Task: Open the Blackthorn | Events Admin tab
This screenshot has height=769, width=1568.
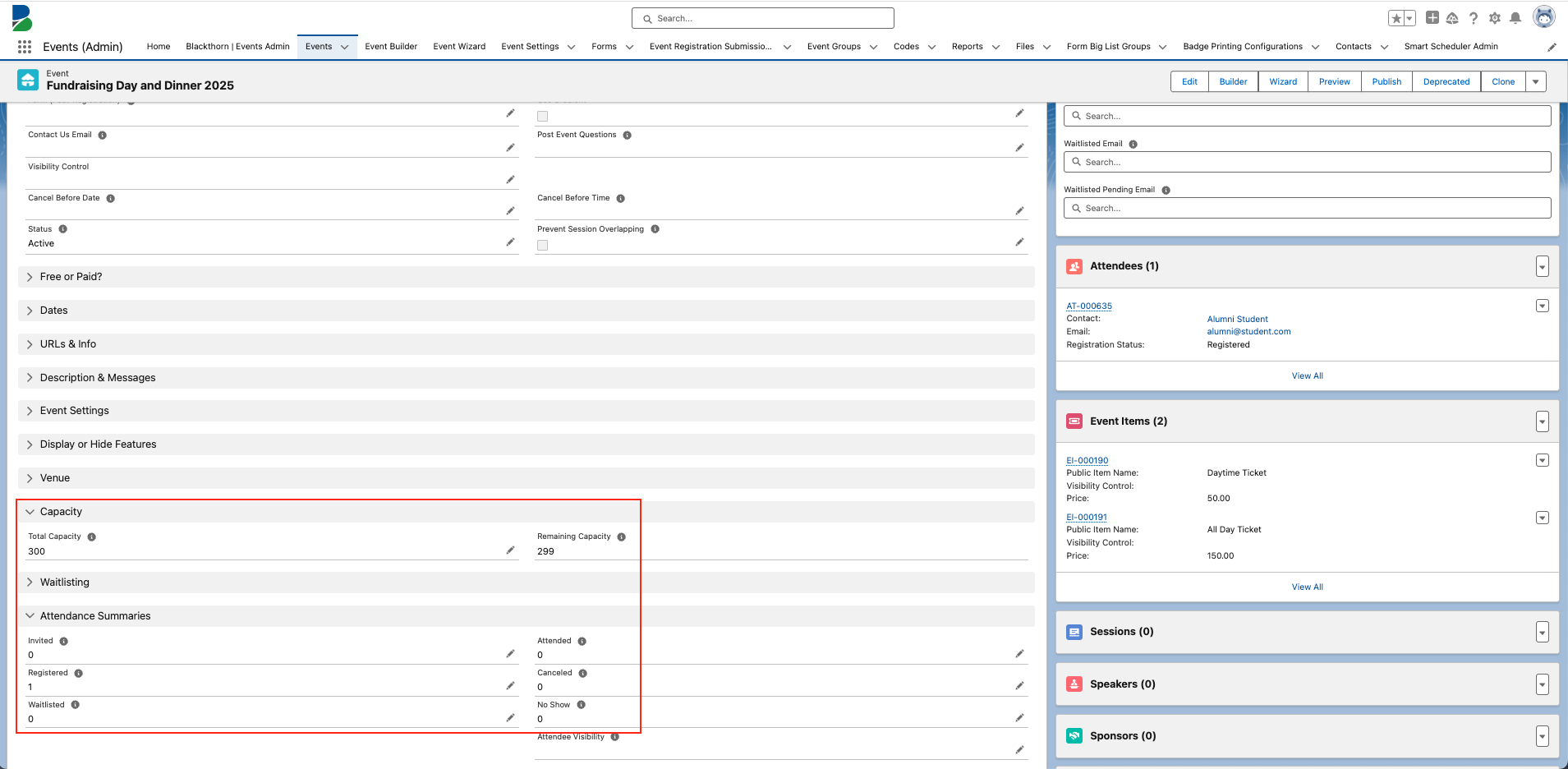Action: click(x=237, y=47)
